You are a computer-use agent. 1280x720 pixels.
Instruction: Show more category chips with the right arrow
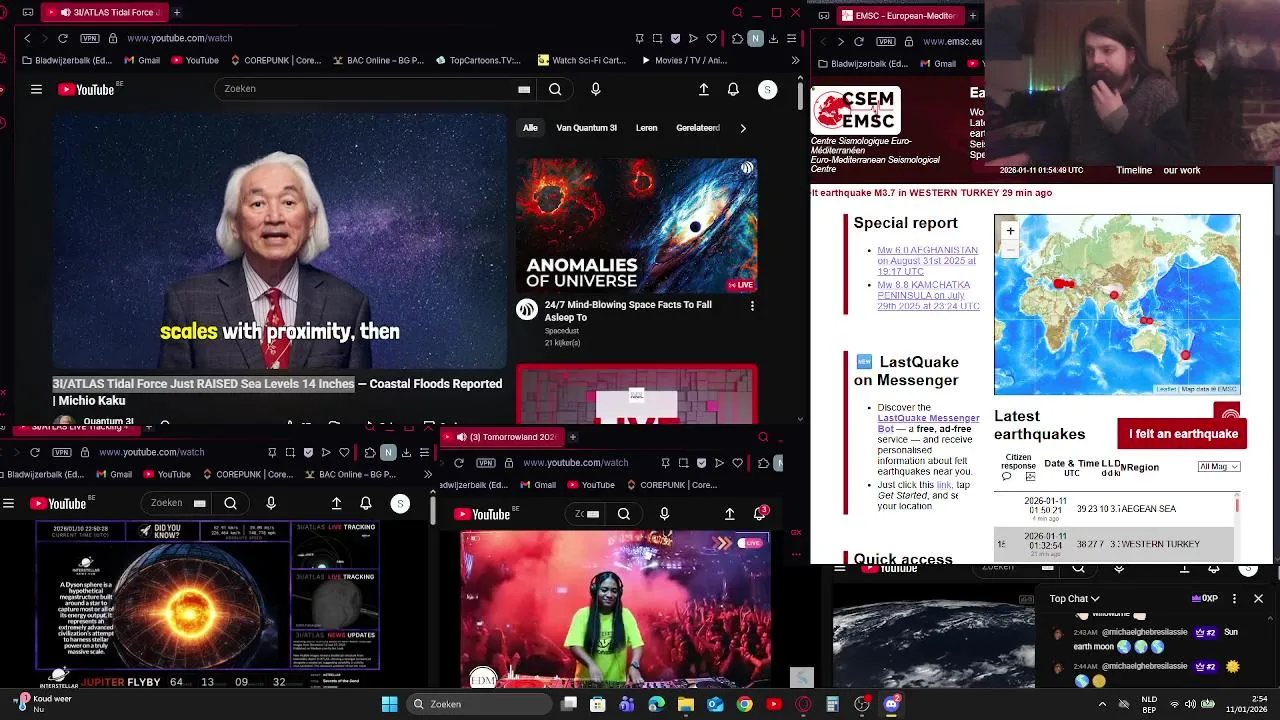tap(742, 128)
